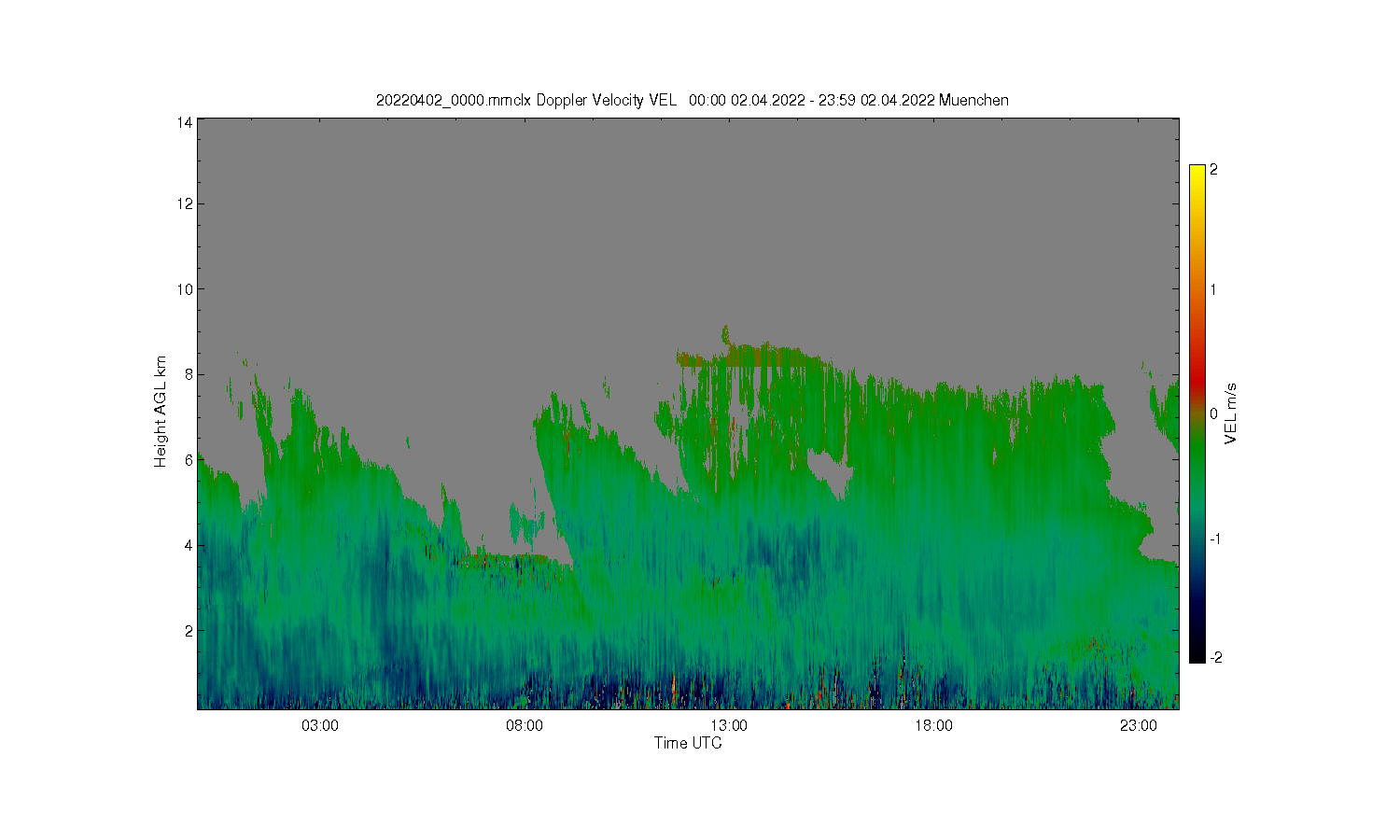Click the '08:00' time axis label
Image resolution: width=1400 pixels, height=840 pixels.
(x=525, y=726)
